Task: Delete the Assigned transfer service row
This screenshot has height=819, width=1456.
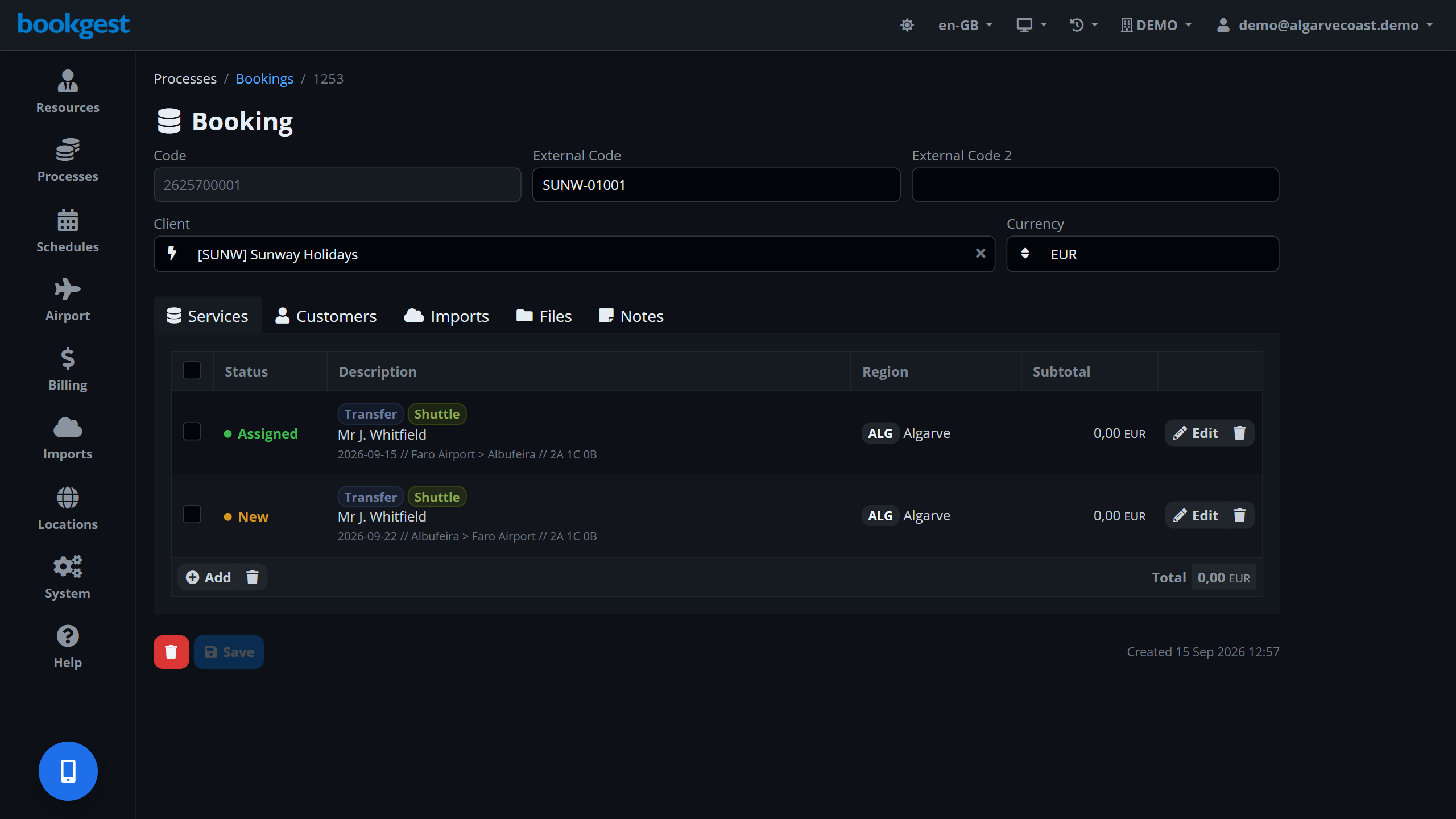Action: pos(1239,433)
